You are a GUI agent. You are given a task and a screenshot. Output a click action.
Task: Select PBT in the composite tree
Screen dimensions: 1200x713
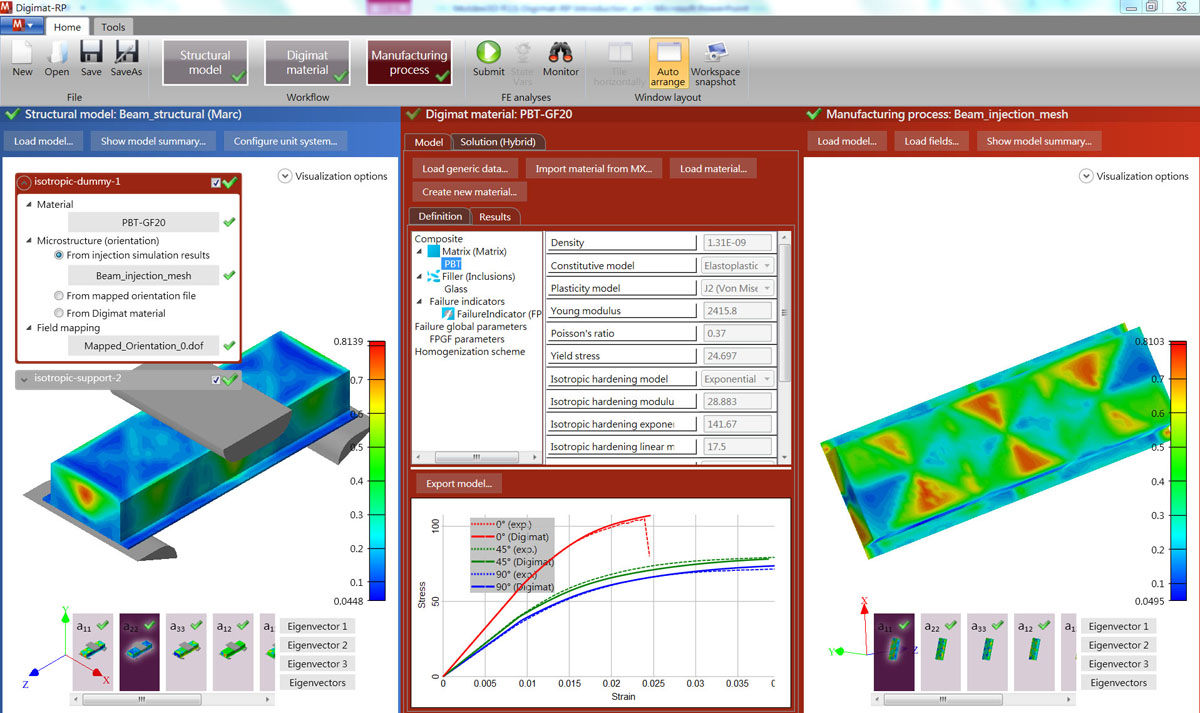[452, 264]
